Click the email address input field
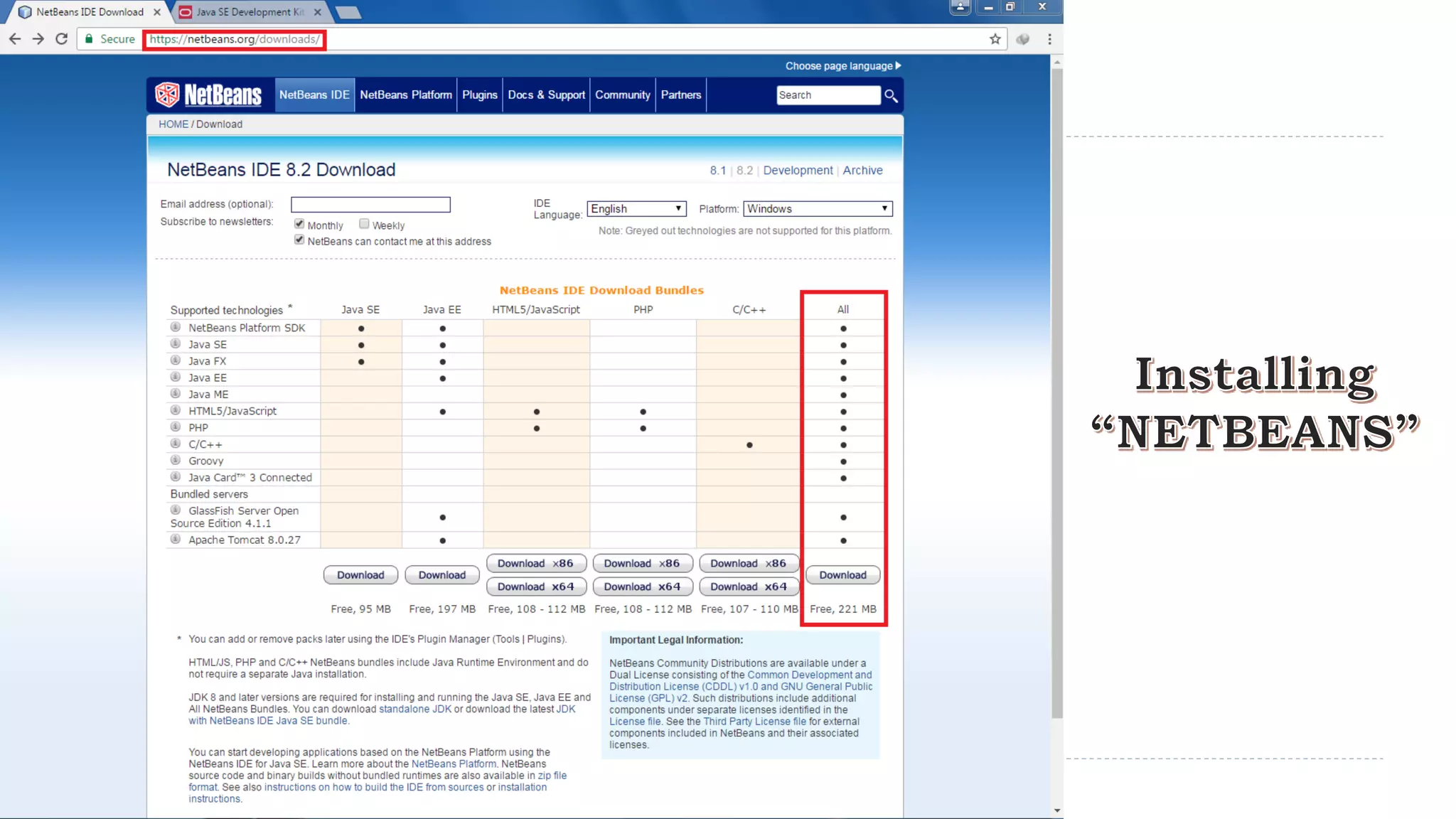Screen dimensions: 1456x819 click(x=370, y=205)
